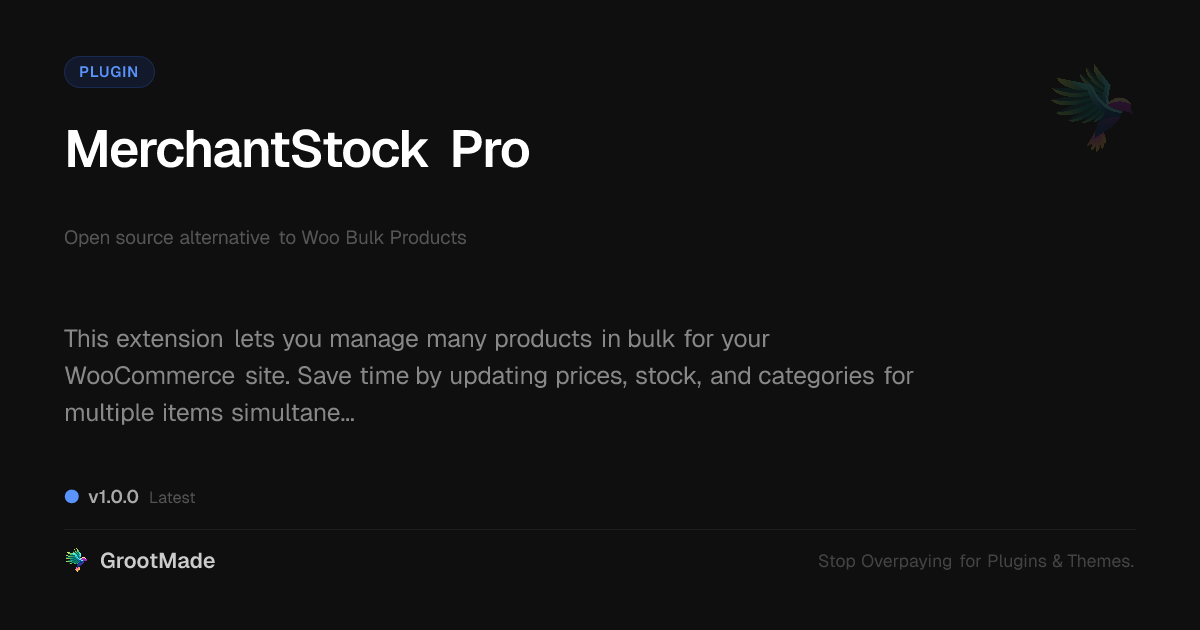Click the This extension opening words
Viewport: 1200px width, 630px height.
pyautogui.click(x=143, y=339)
